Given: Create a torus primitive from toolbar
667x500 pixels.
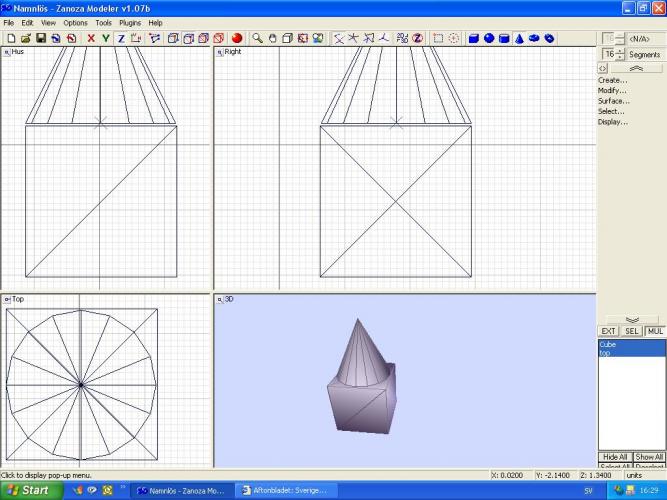Looking at the screenshot, I should click(535, 38).
